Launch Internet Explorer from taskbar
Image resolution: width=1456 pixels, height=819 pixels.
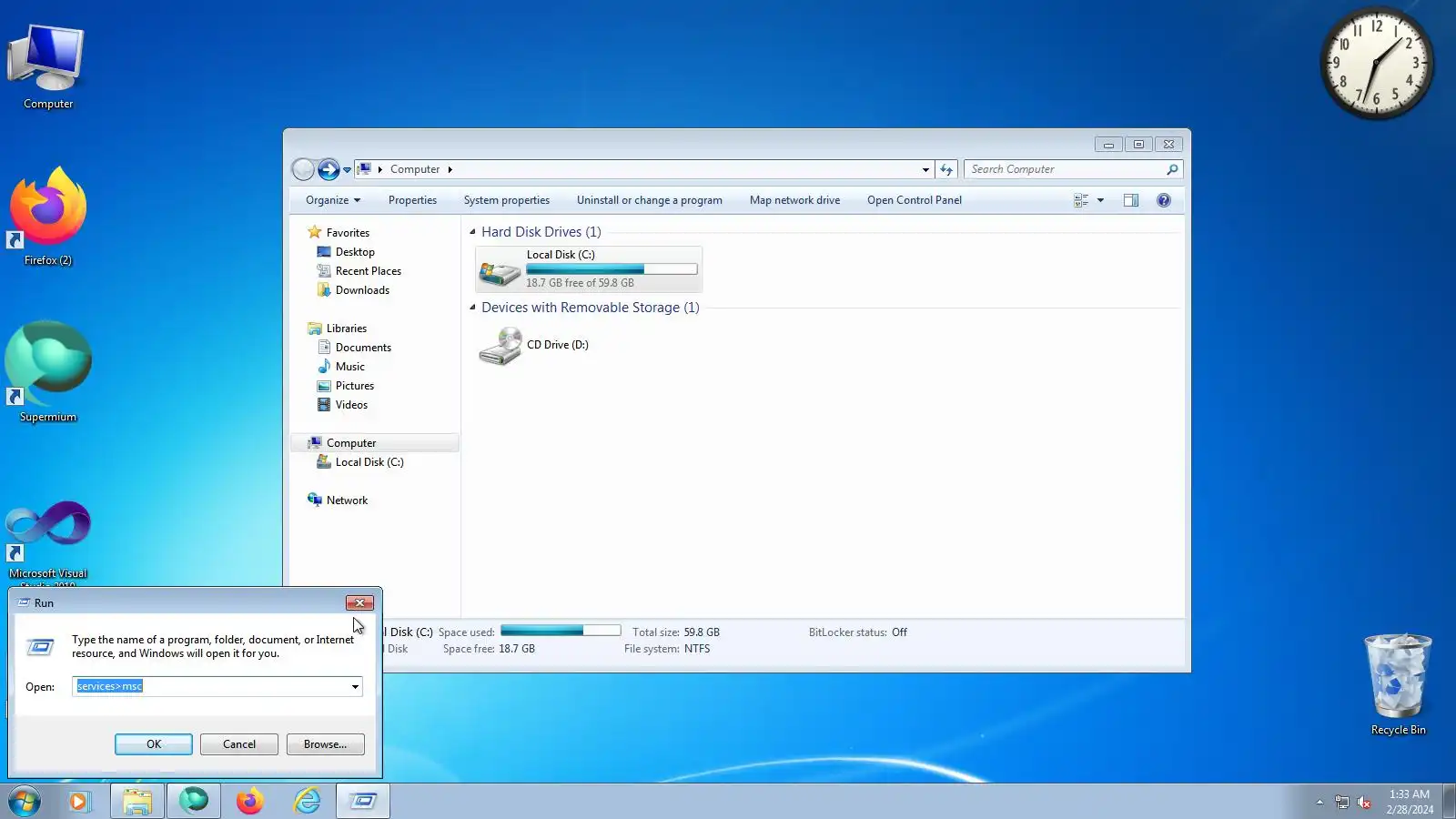point(307,801)
